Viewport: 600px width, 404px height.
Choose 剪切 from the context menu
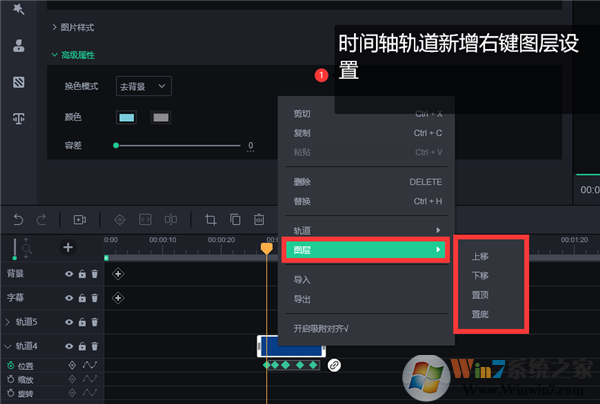tap(367, 114)
